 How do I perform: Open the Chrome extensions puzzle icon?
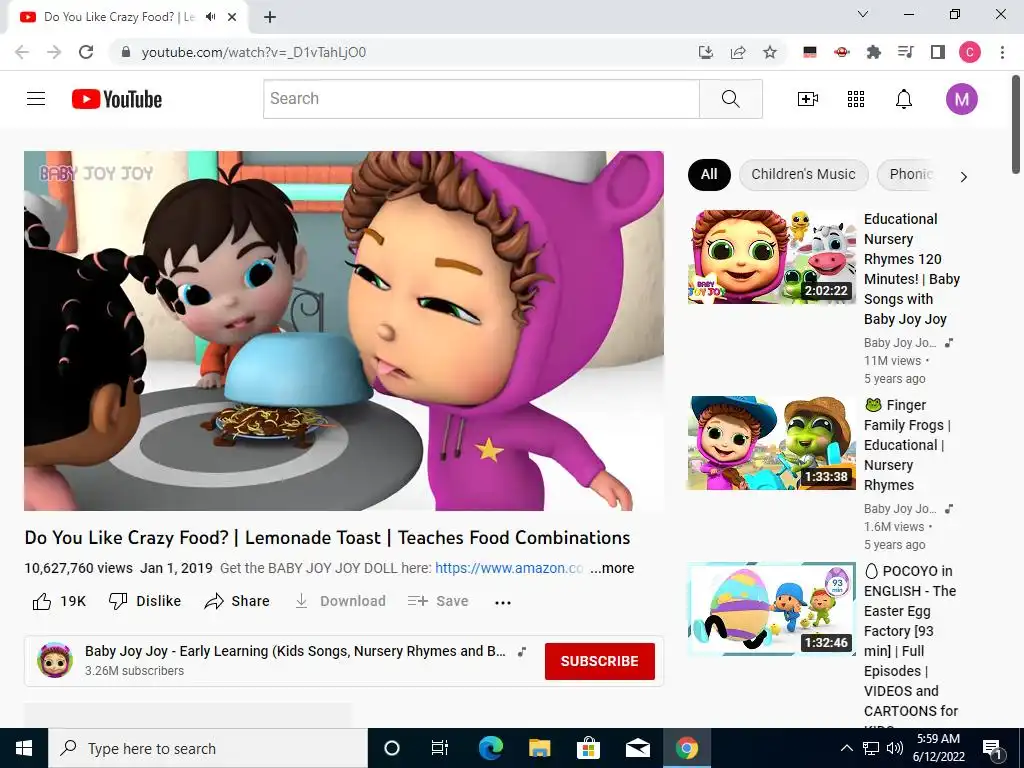(x=873, y=52)
